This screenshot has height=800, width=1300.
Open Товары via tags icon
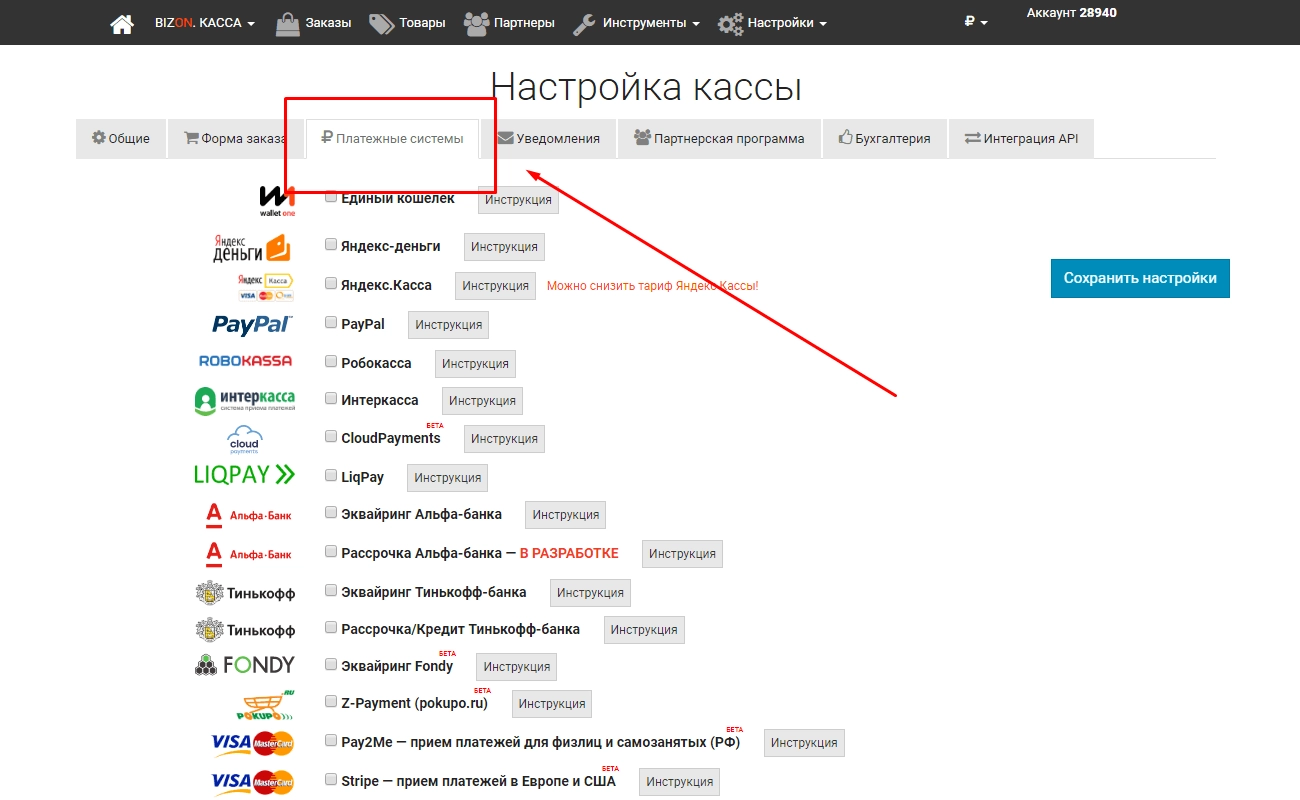[x=381, y=23]
